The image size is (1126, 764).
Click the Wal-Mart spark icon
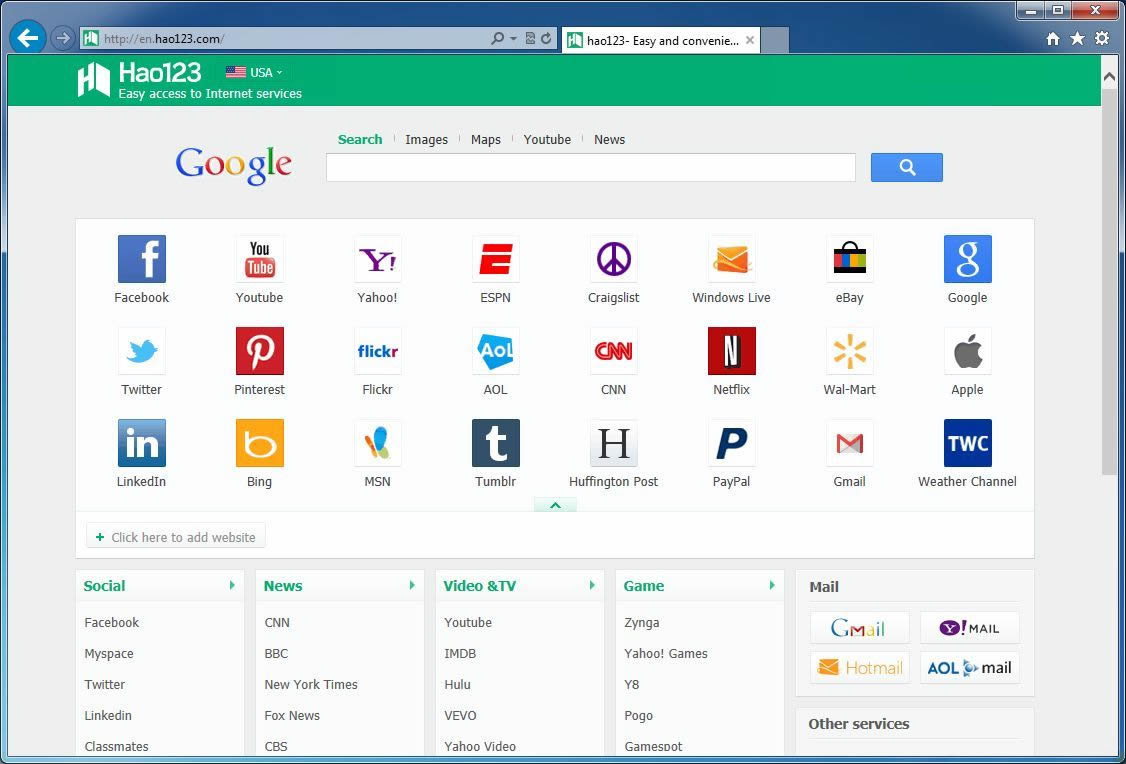click(850, 350)
